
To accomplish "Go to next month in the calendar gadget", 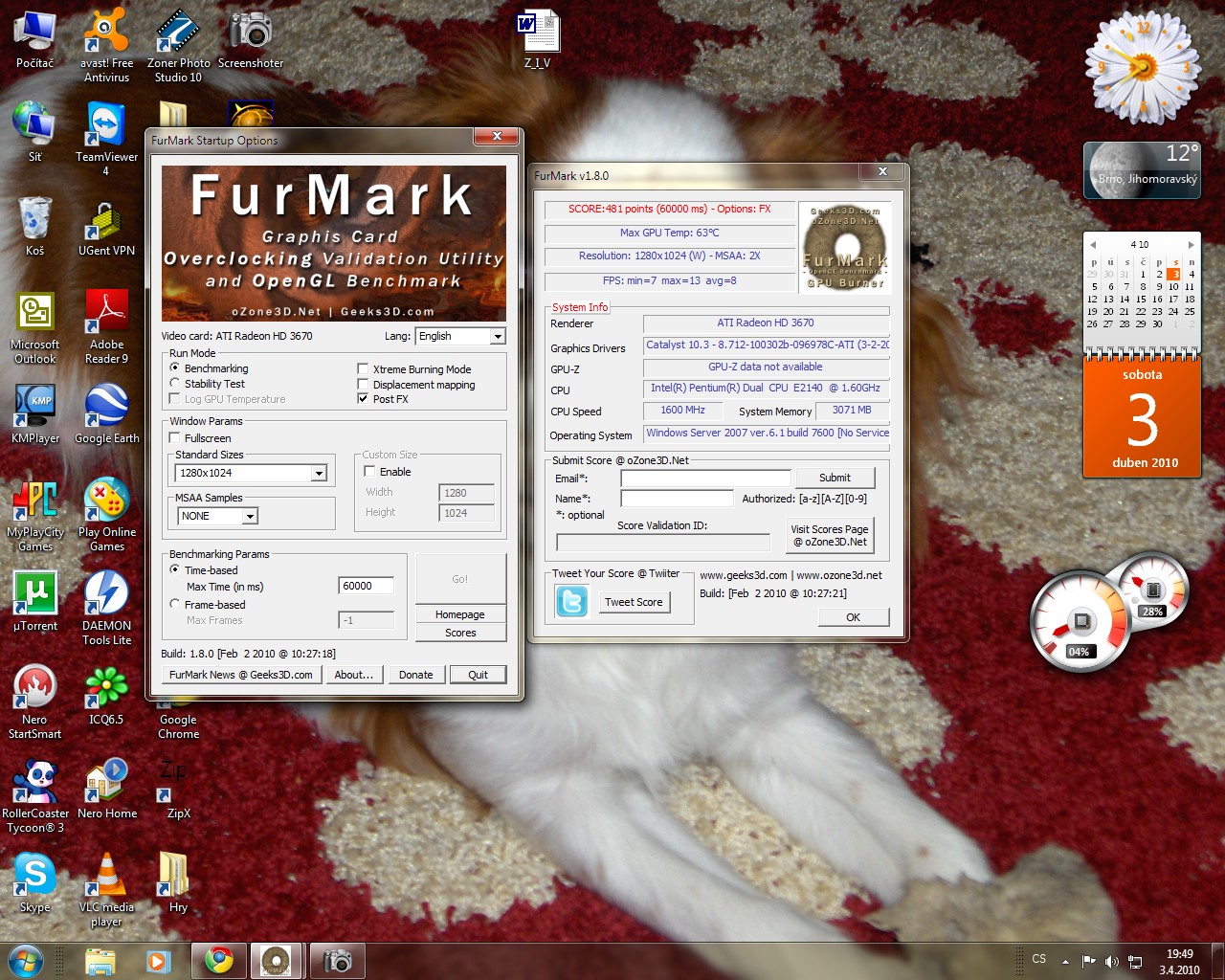I will tap(1191, 245).
